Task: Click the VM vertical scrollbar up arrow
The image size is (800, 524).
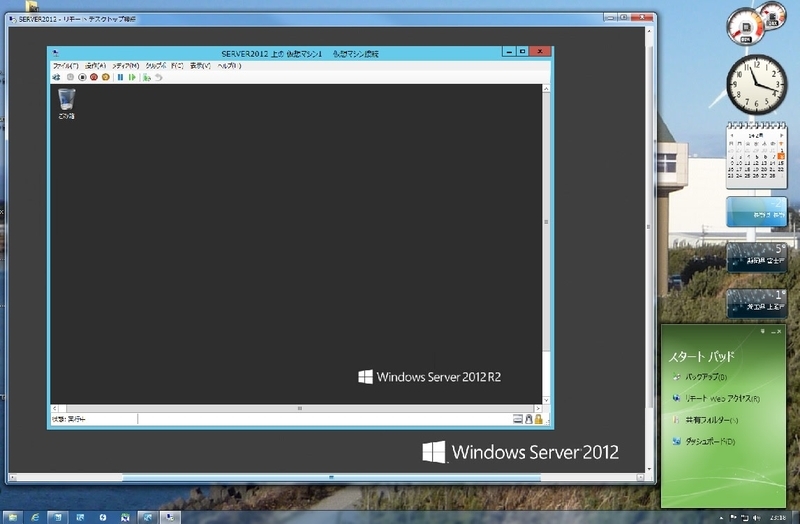Action: (546, 89)
